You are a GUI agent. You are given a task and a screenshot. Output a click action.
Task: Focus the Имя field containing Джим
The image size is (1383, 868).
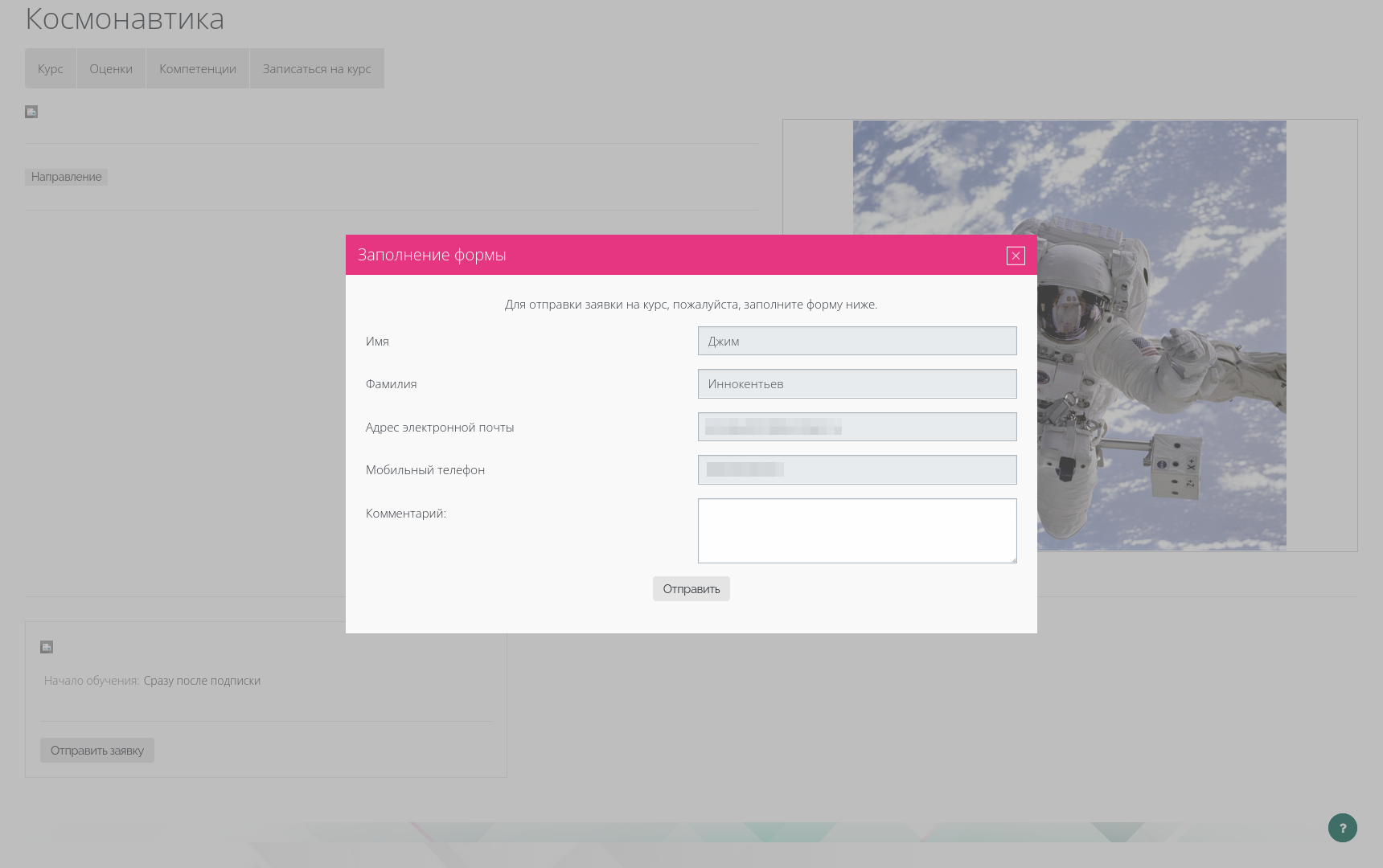[x=857, y=341]
